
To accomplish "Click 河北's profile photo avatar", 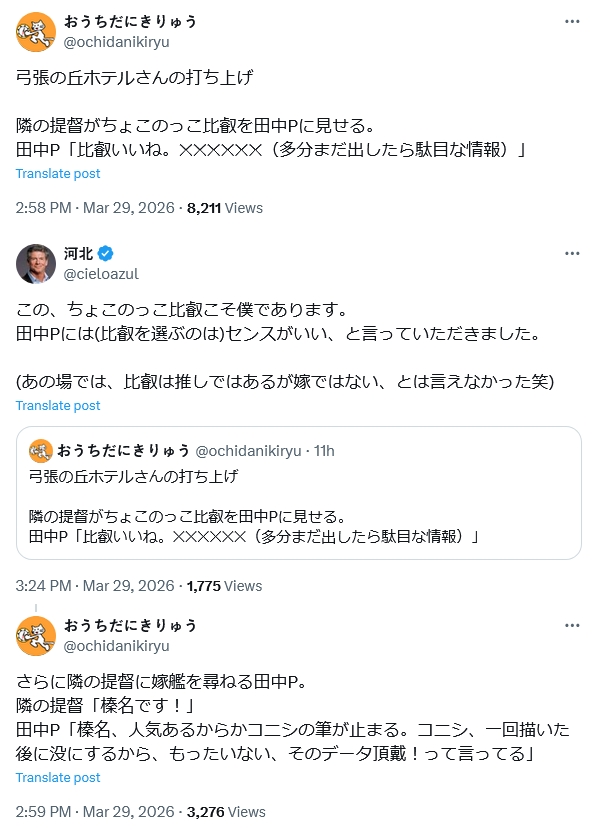I will (x=36, y=263).
